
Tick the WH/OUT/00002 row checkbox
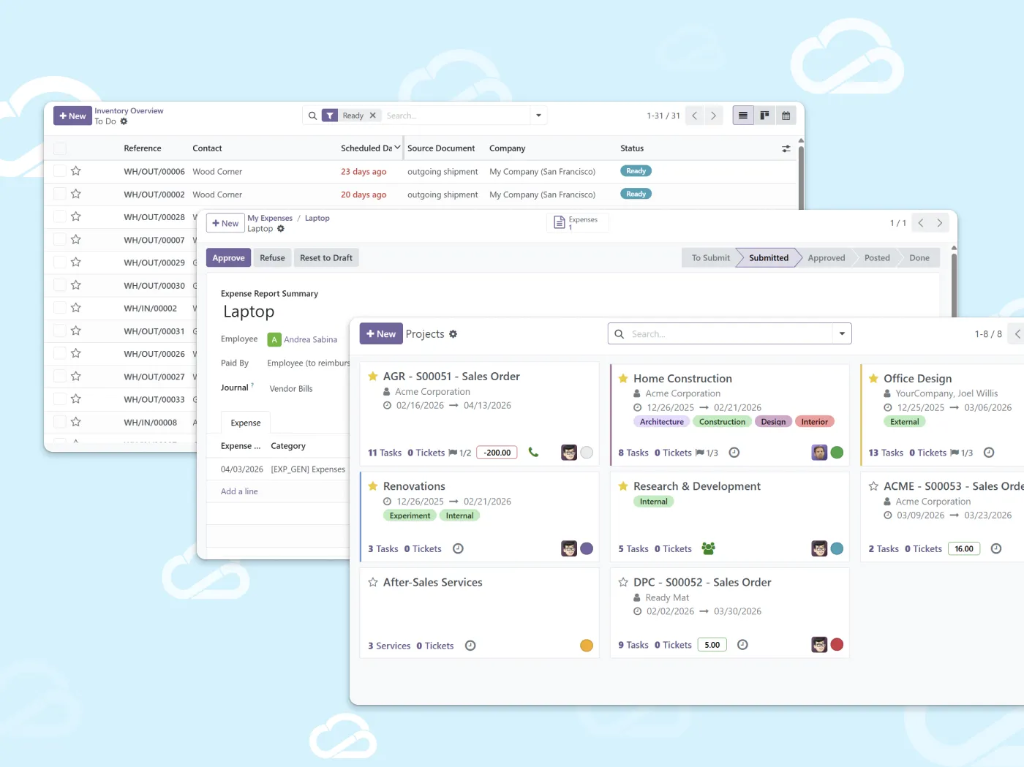click(60, 194)
